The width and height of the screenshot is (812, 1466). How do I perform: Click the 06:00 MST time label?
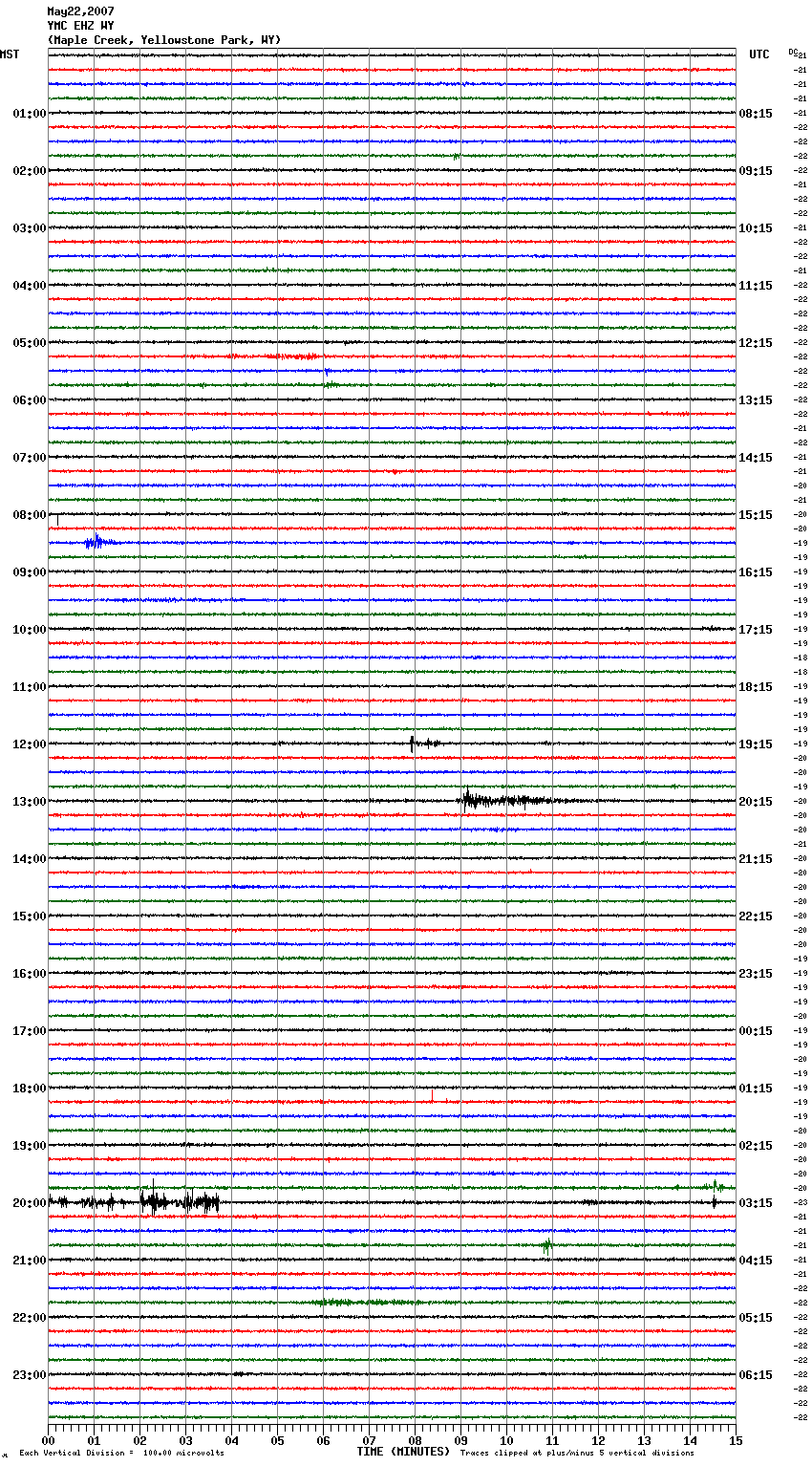coord(30,400)
